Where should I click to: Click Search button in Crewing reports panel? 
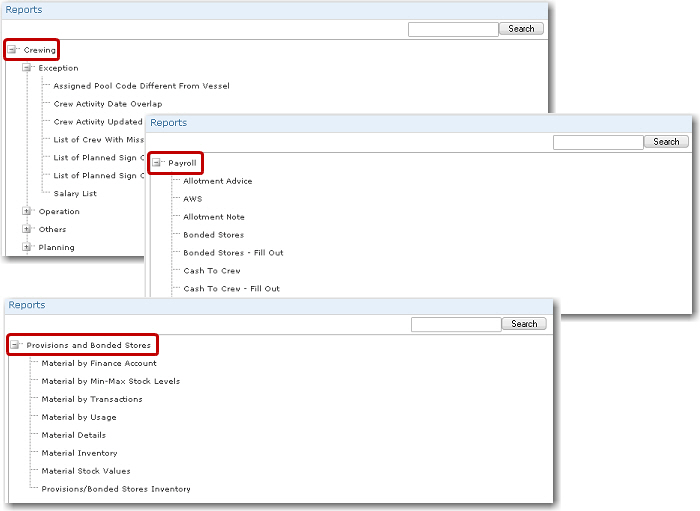pyautogui.click(x=521, y=29)
